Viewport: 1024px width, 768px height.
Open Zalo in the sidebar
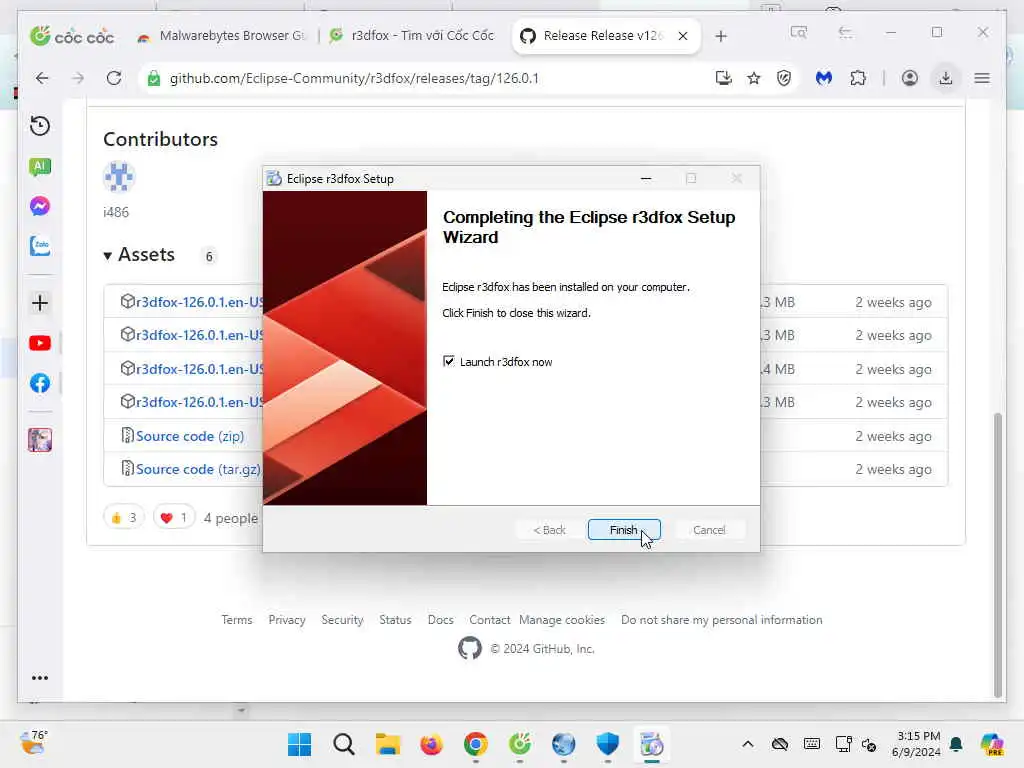coord(40,246)
